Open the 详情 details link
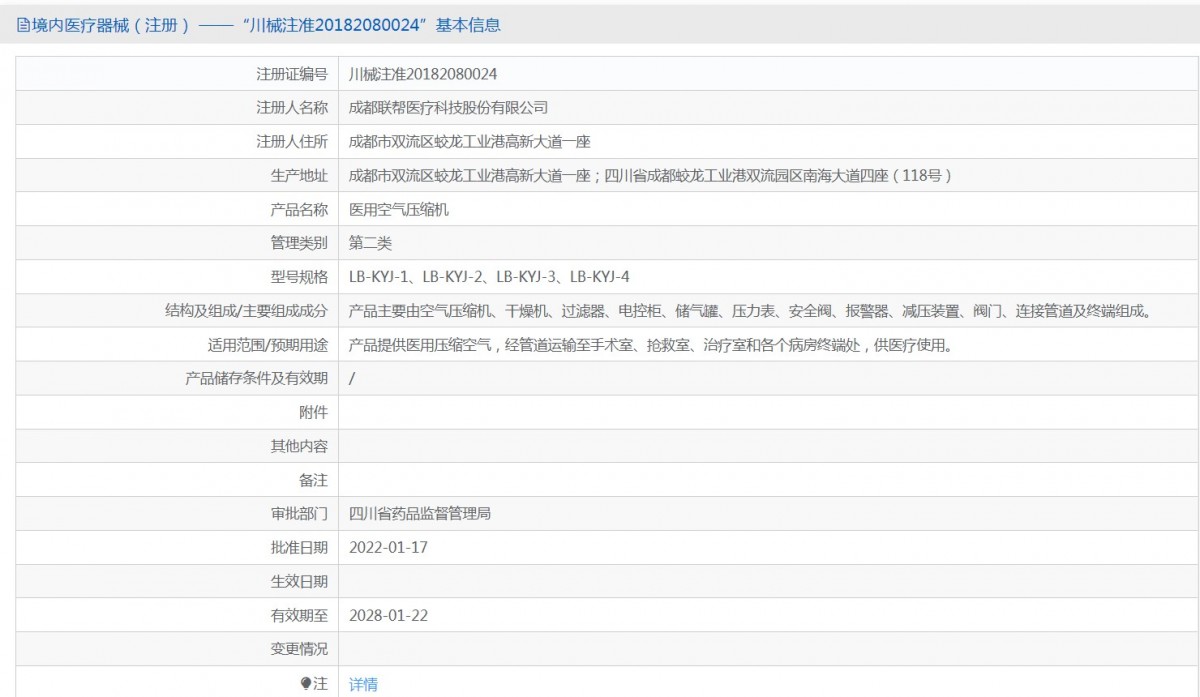1200x697 pixels. (363, 684)
